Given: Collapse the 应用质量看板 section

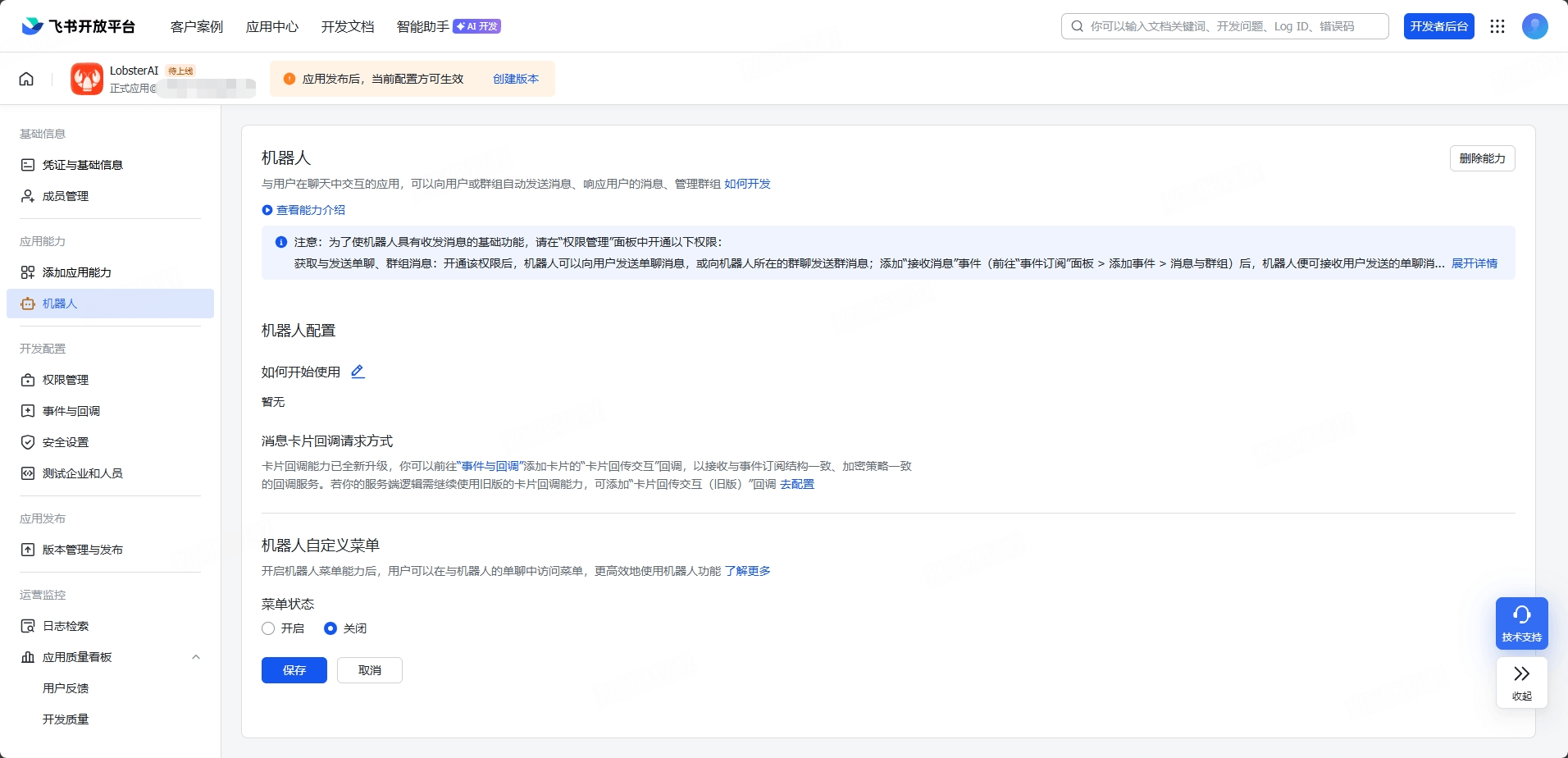Looking at the screenshot, I should pos(195,656).
